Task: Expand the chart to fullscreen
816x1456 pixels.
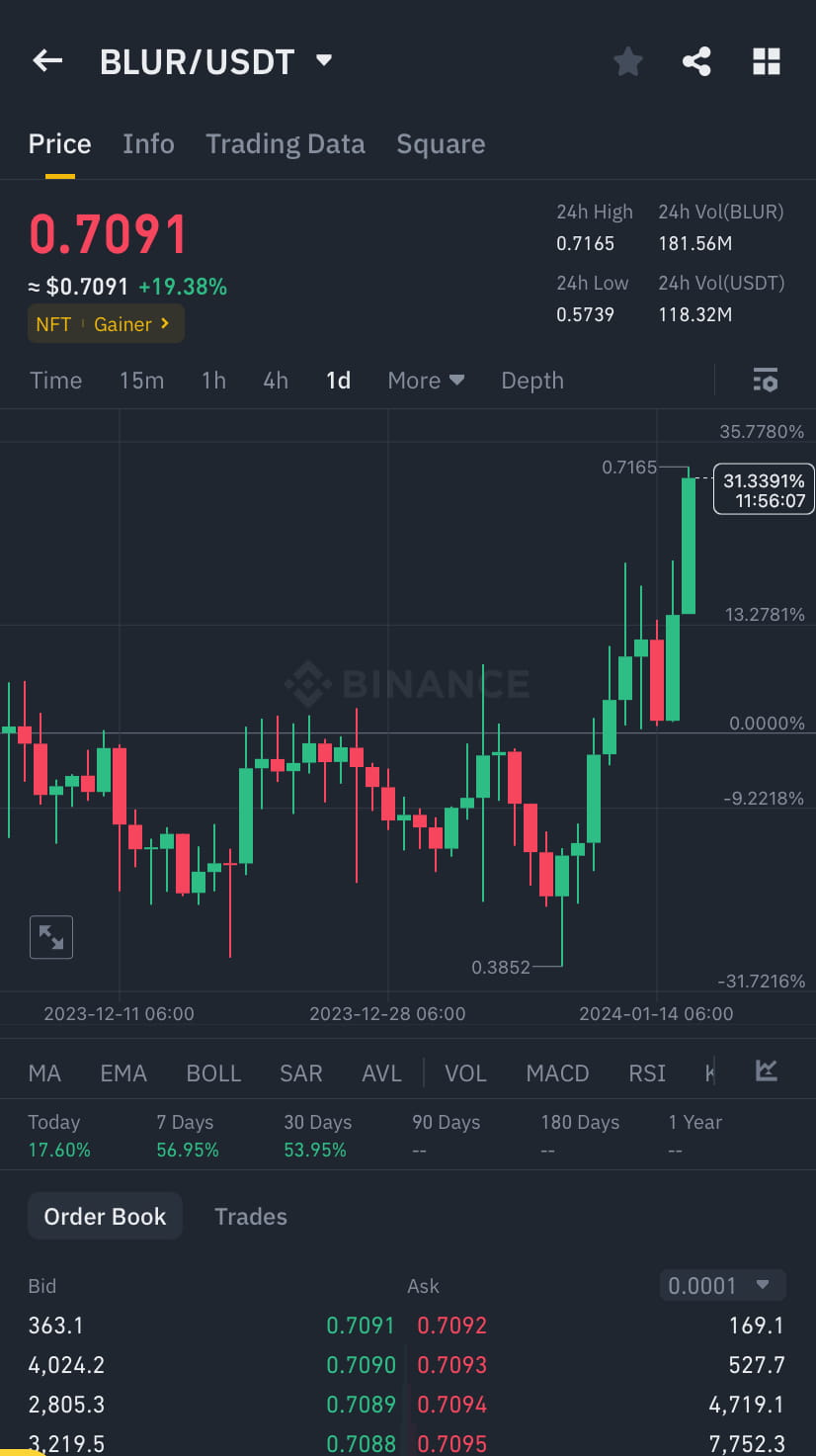Action: [x=50, y=936]
